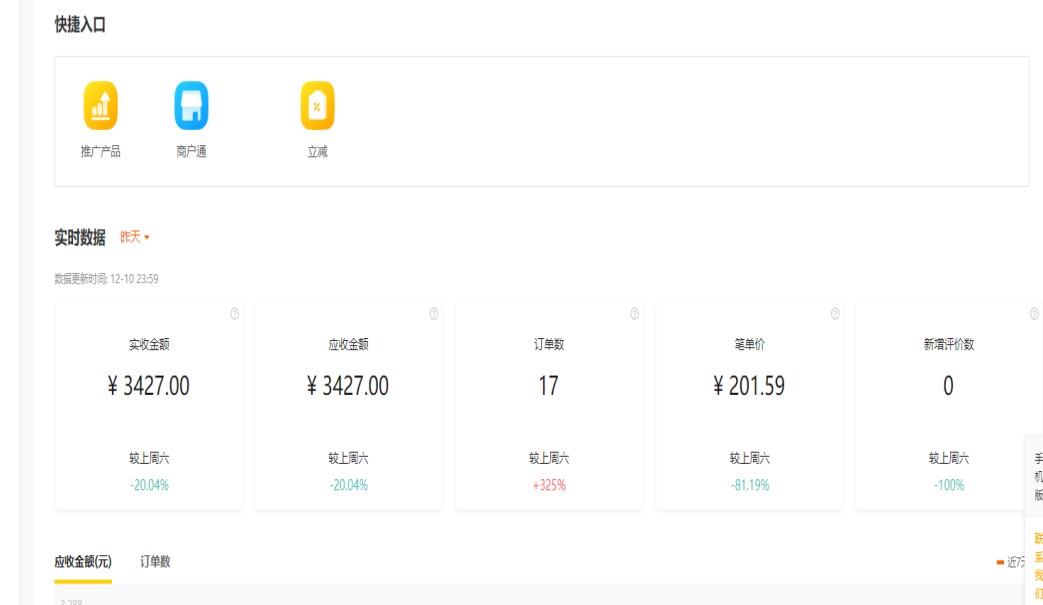
Task: Click the question mark on 笔单价 card
Action: [x=835, y=314]
